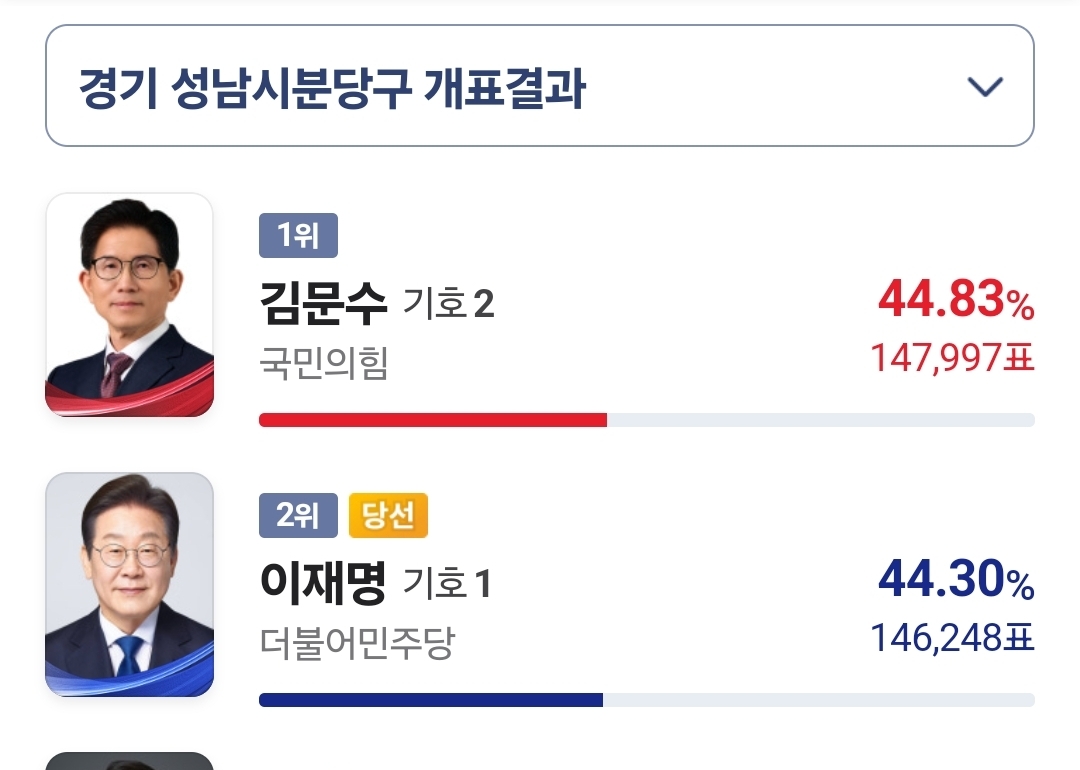
Task: Select the second-ranked candidate's portrait photo
Action: click(x=129, y=585)
